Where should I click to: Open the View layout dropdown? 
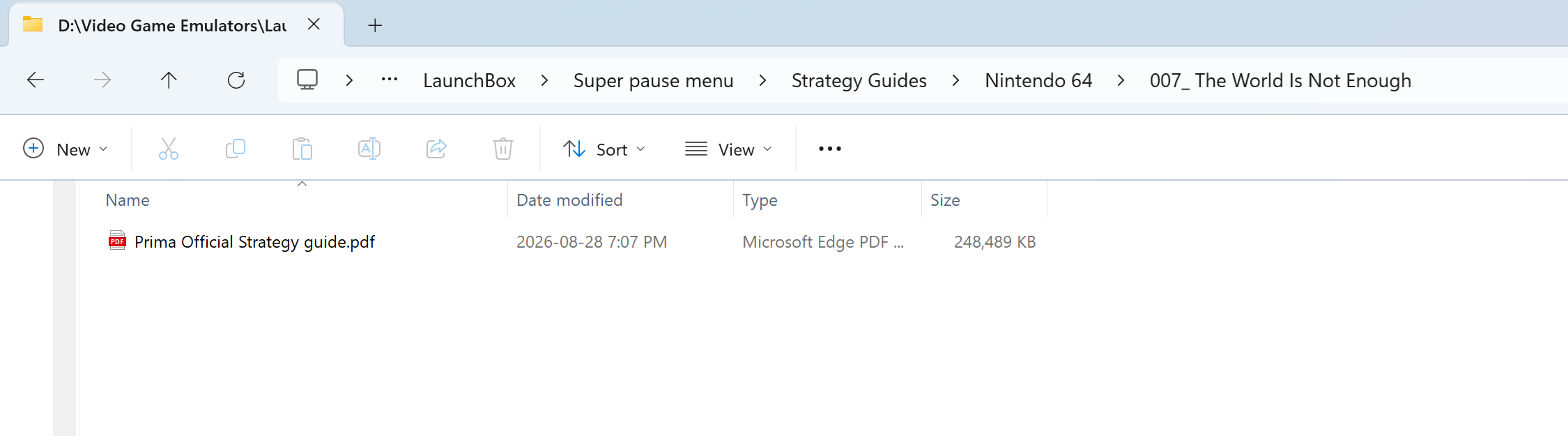tap(729, 149)
